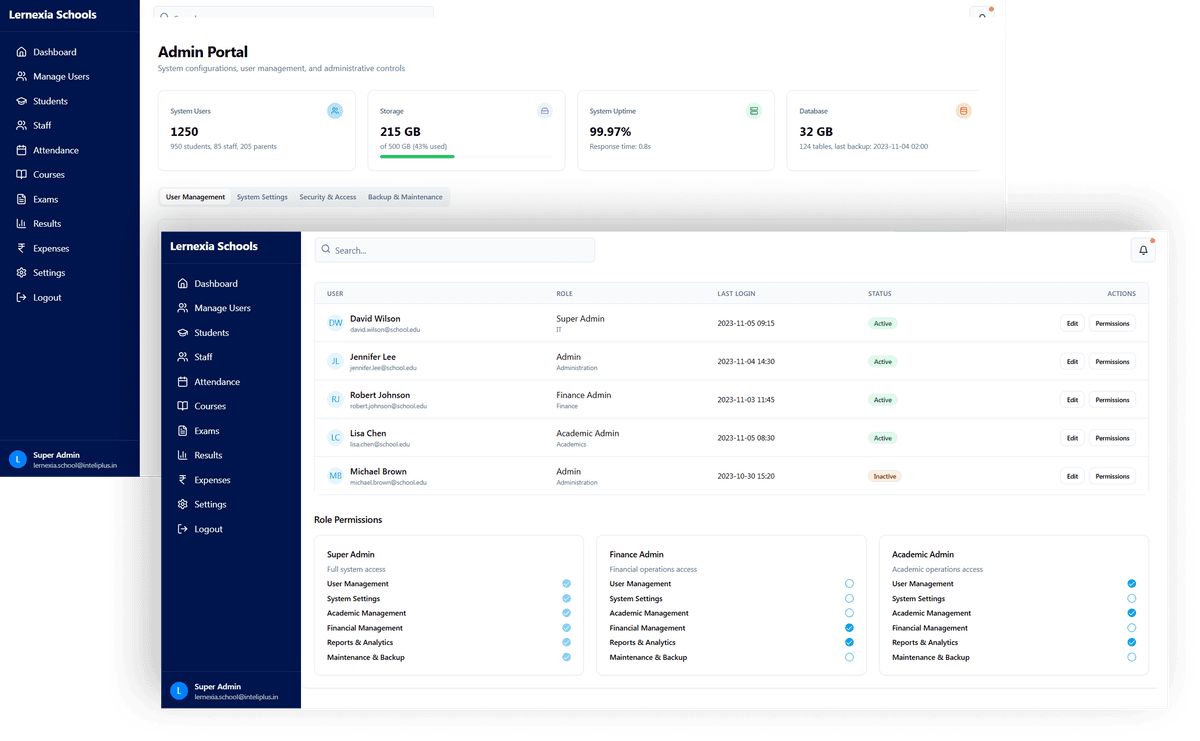The width and height of the screenshot is (1200, 741).
Task: Switch to the Security & Access tab
Action: point(328,197)
